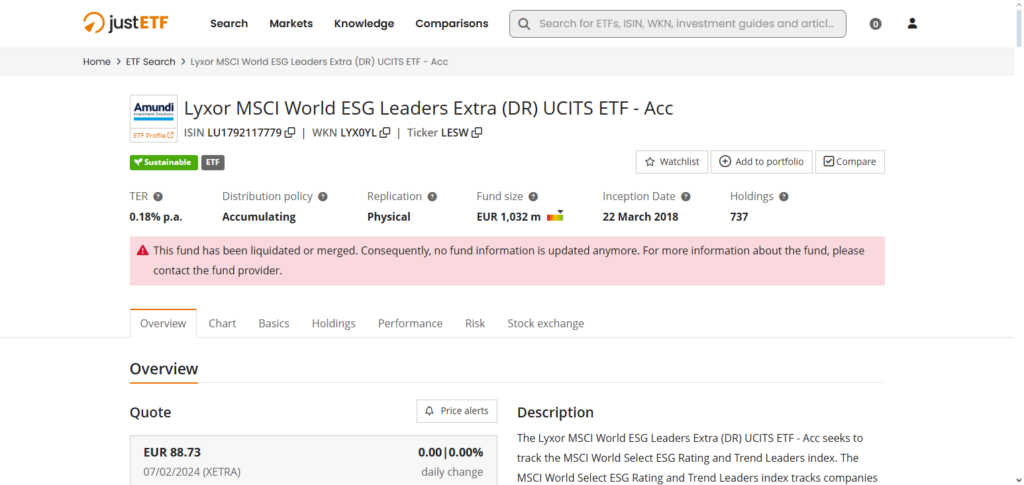Switch to the Stock exchange tab
Screen dimensions: 1024x485
pyautogui.click(x=546, y=323)
